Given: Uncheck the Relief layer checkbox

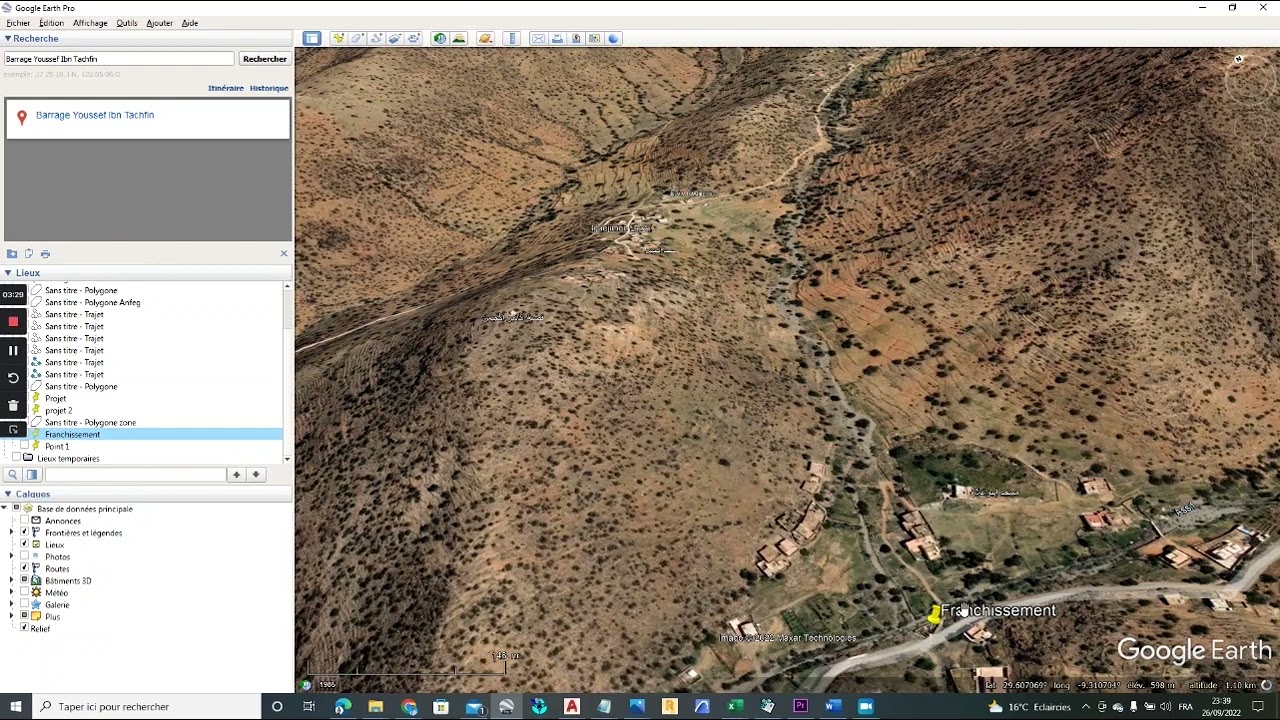Looking at the screenshot, I should (24, 628).
